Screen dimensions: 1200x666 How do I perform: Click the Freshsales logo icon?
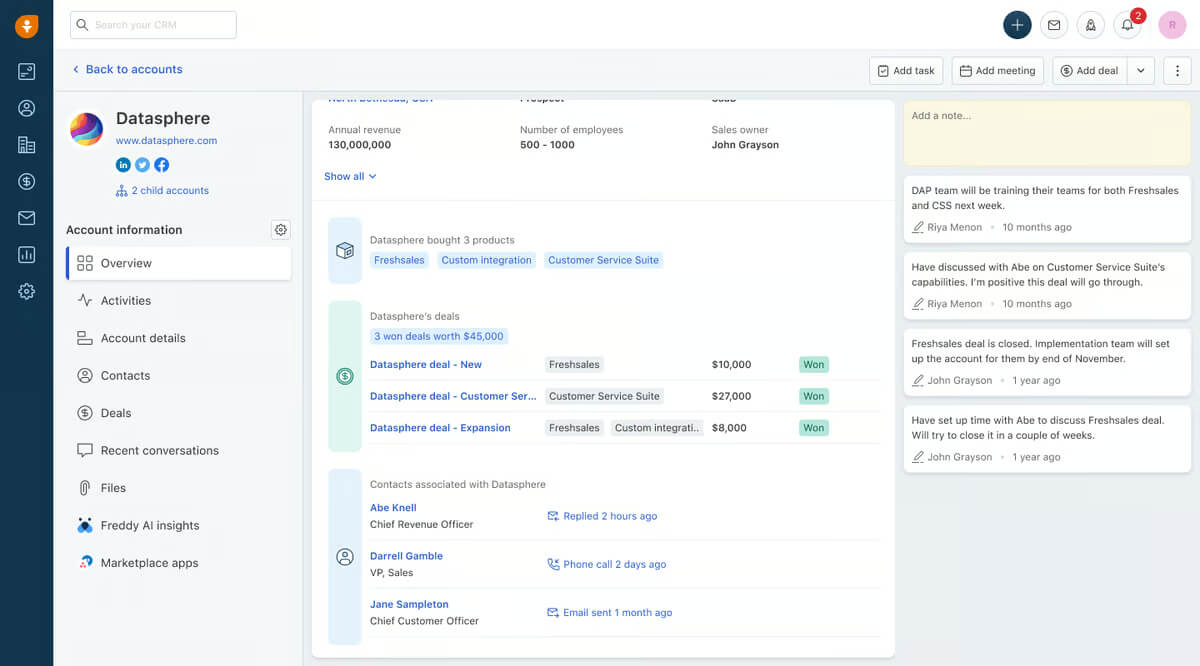[x=26, y=26]
